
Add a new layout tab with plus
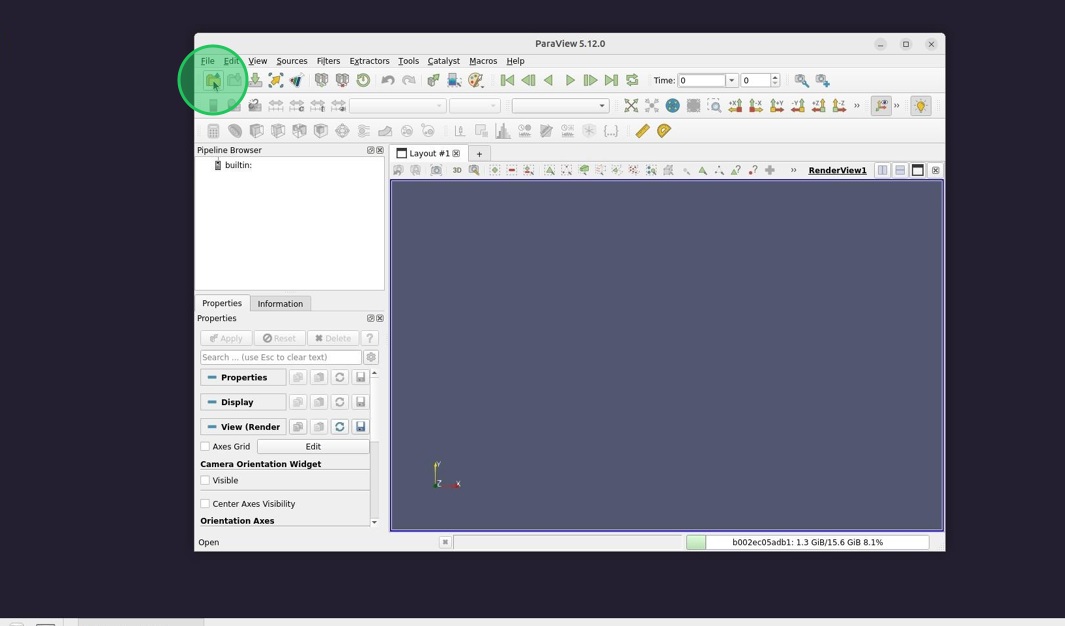(479, 154)
